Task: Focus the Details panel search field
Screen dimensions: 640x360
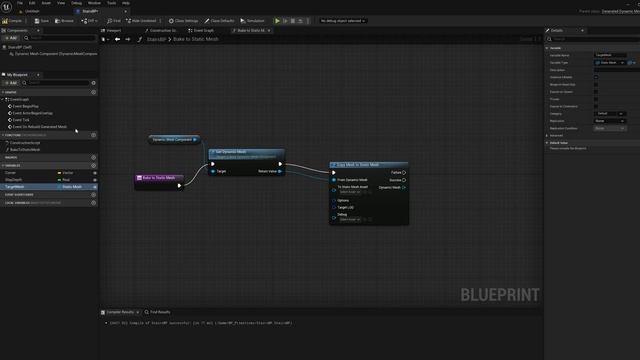Action: pos(593,39)
